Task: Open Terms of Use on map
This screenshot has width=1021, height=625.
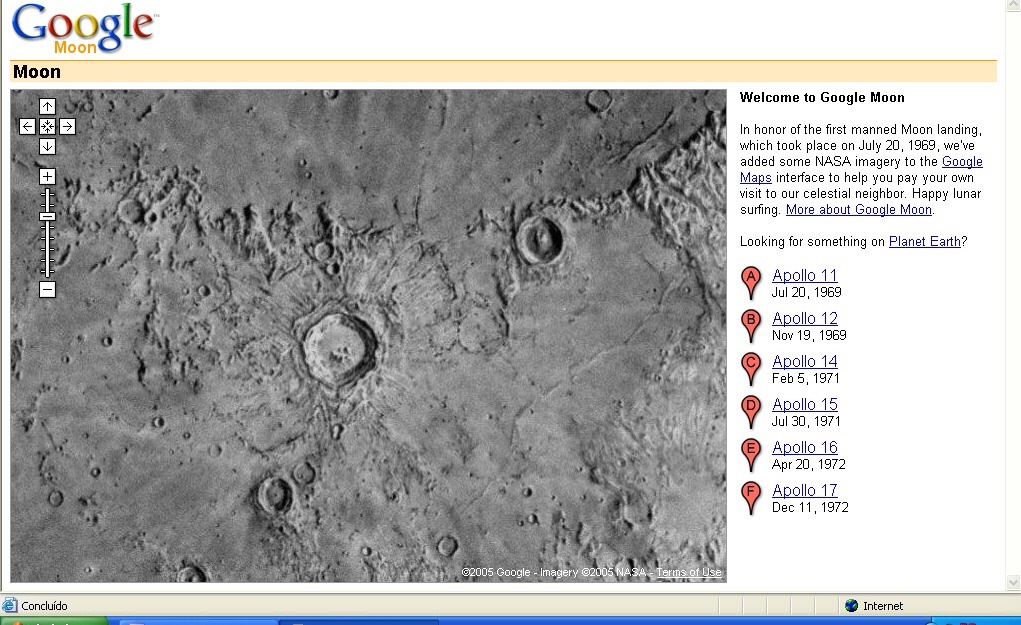Action: coord(688,572)
